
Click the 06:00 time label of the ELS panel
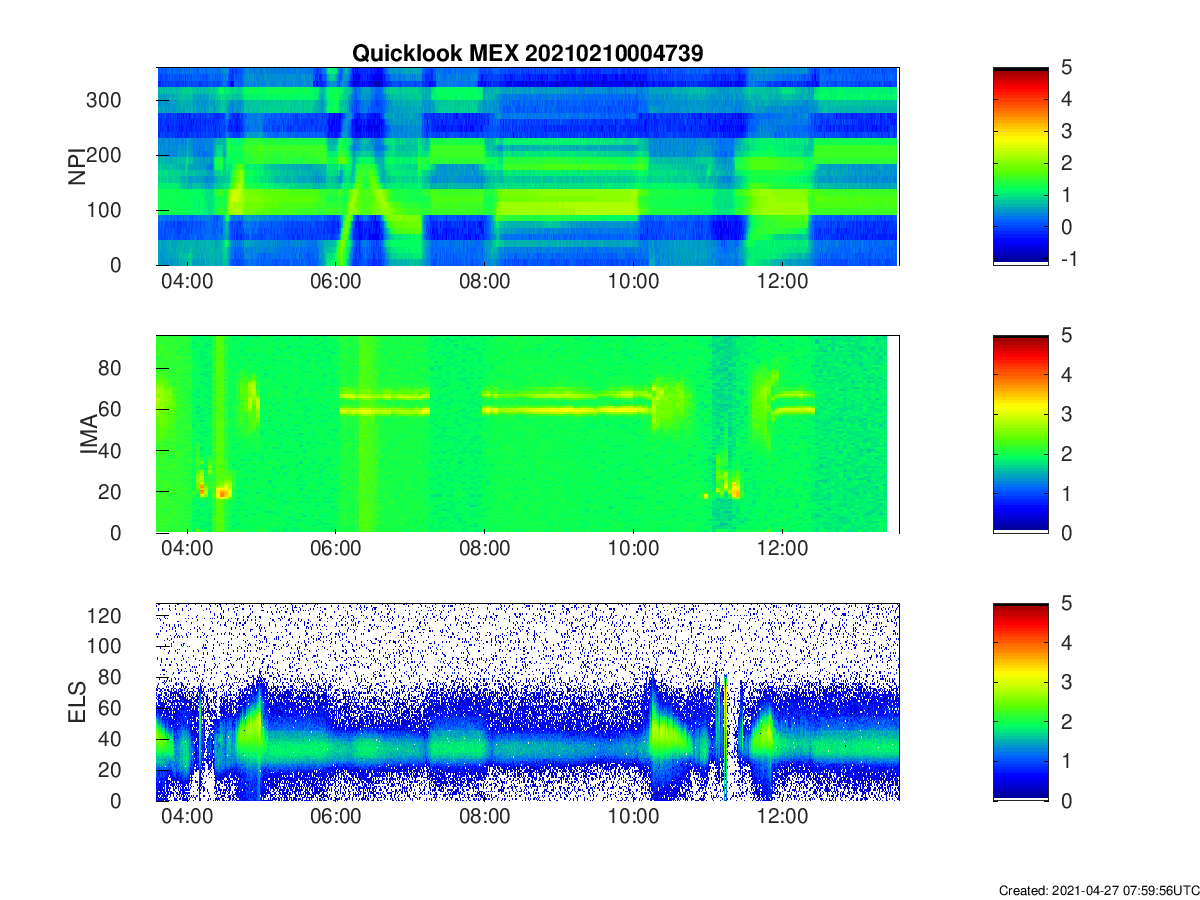[x=335, y=818]
